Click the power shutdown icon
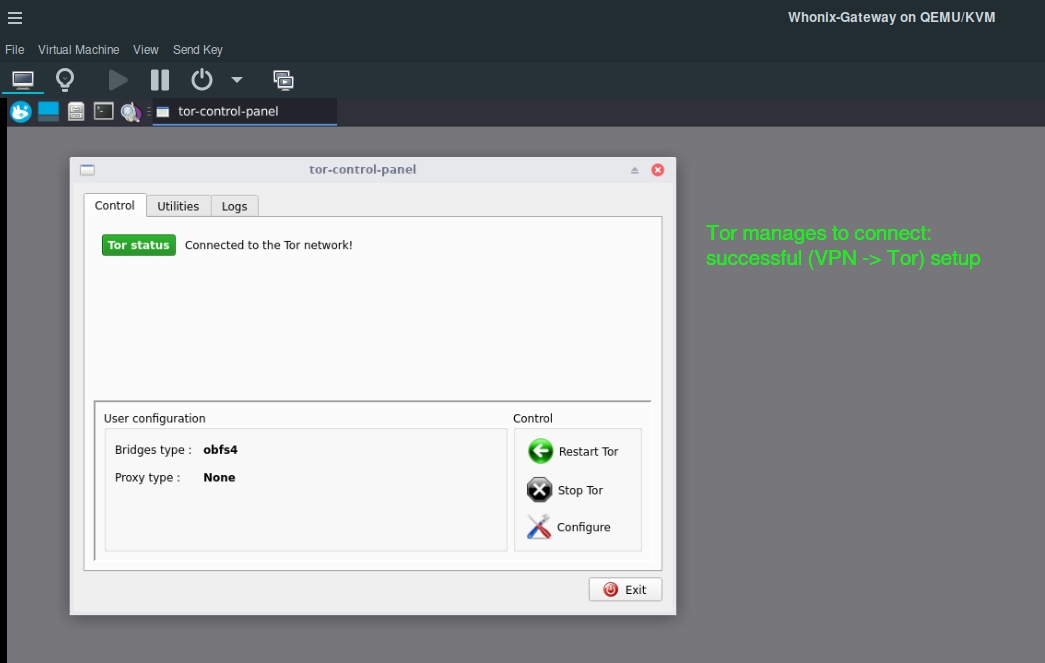The width and height of the screenshot is (1045, 663). [202, 81]
